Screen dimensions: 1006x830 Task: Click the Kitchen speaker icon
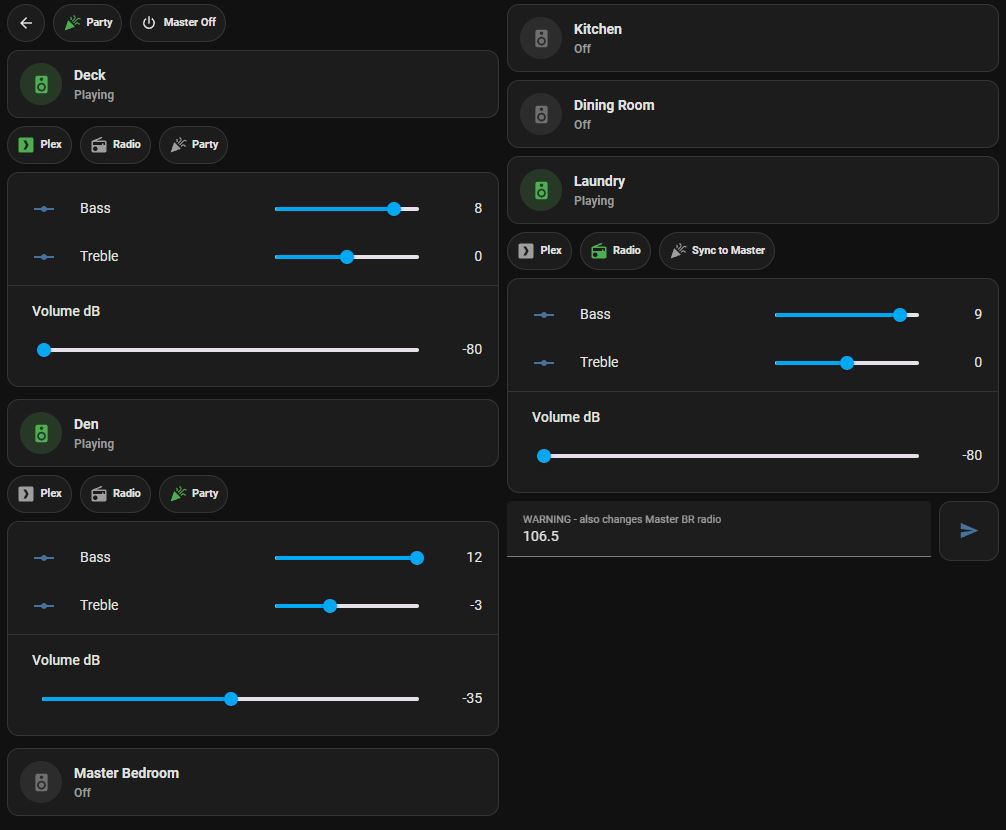(541, 39)
